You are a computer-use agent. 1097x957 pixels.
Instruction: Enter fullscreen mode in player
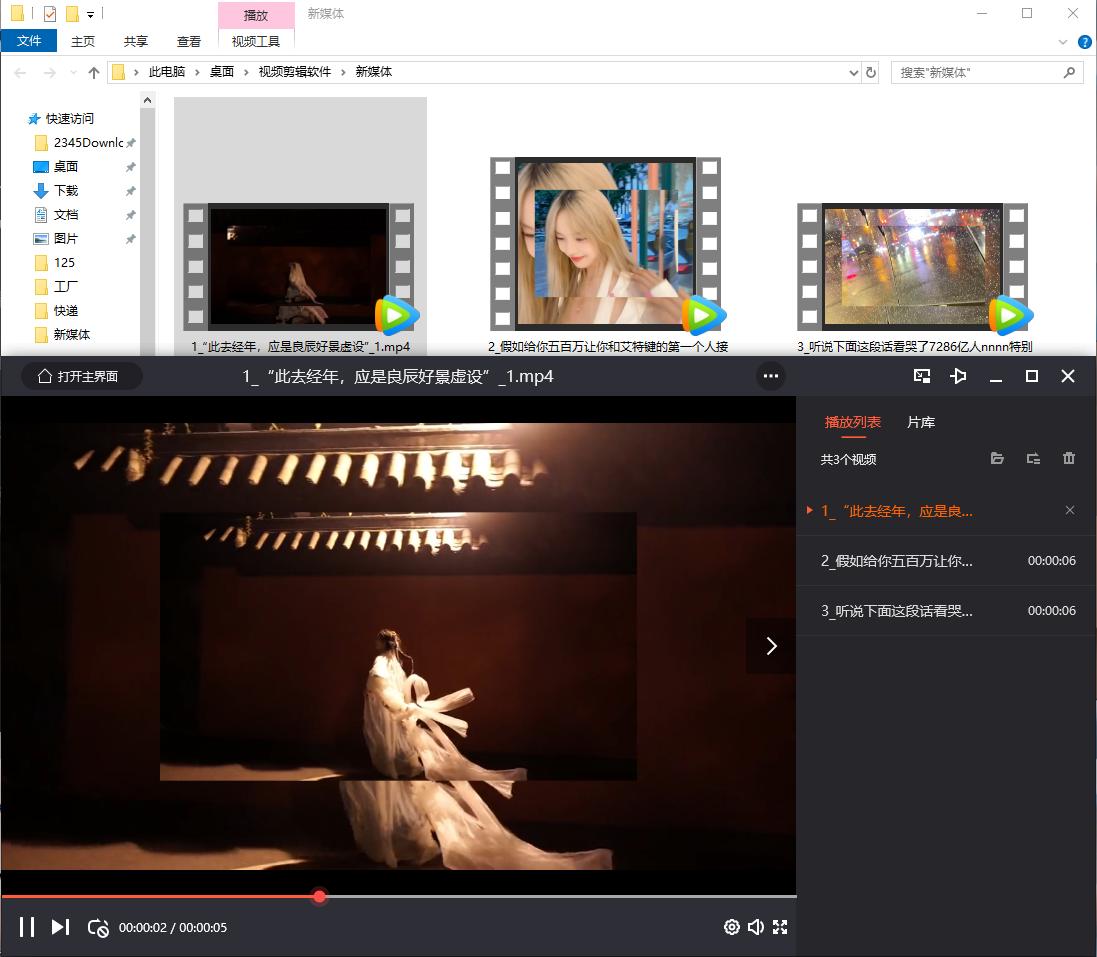780,927
